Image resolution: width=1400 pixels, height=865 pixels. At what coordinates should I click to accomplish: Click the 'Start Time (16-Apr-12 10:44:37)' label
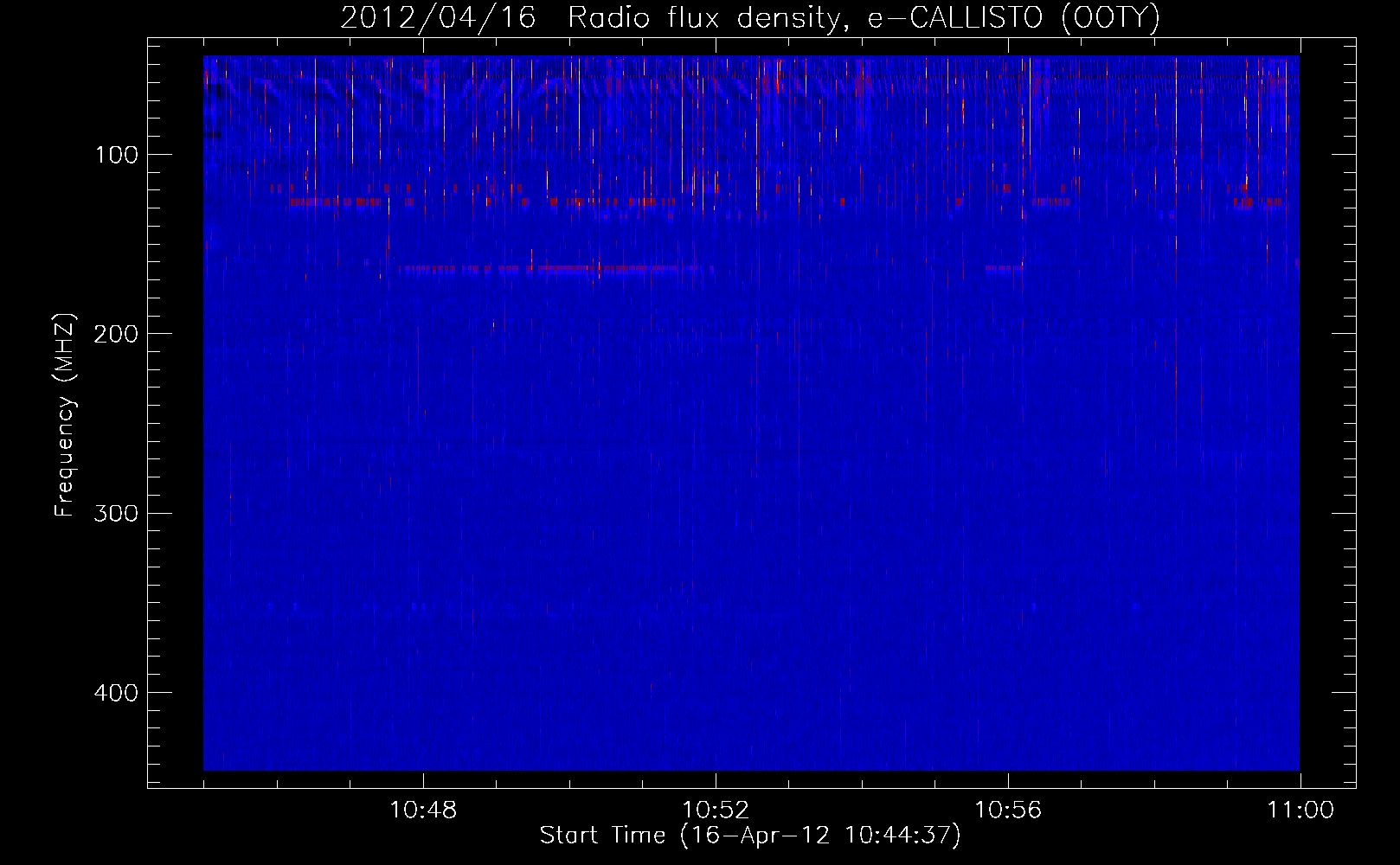coord(750,836)
